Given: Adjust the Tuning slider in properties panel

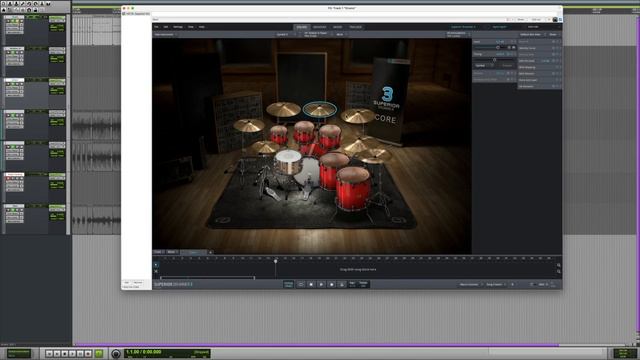Looking at the screenshot, I should tap(495, 60).
